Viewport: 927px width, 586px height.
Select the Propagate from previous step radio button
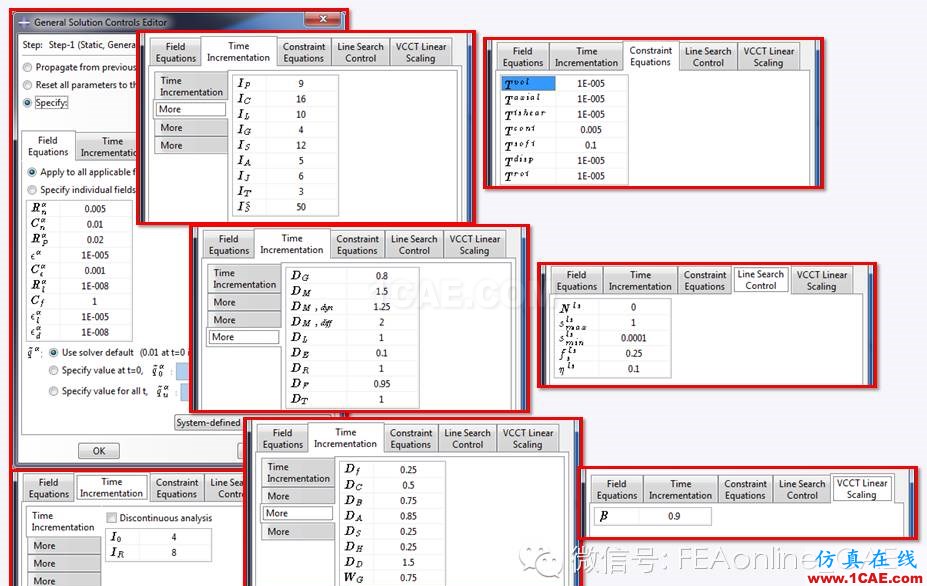tap(27, 67)
